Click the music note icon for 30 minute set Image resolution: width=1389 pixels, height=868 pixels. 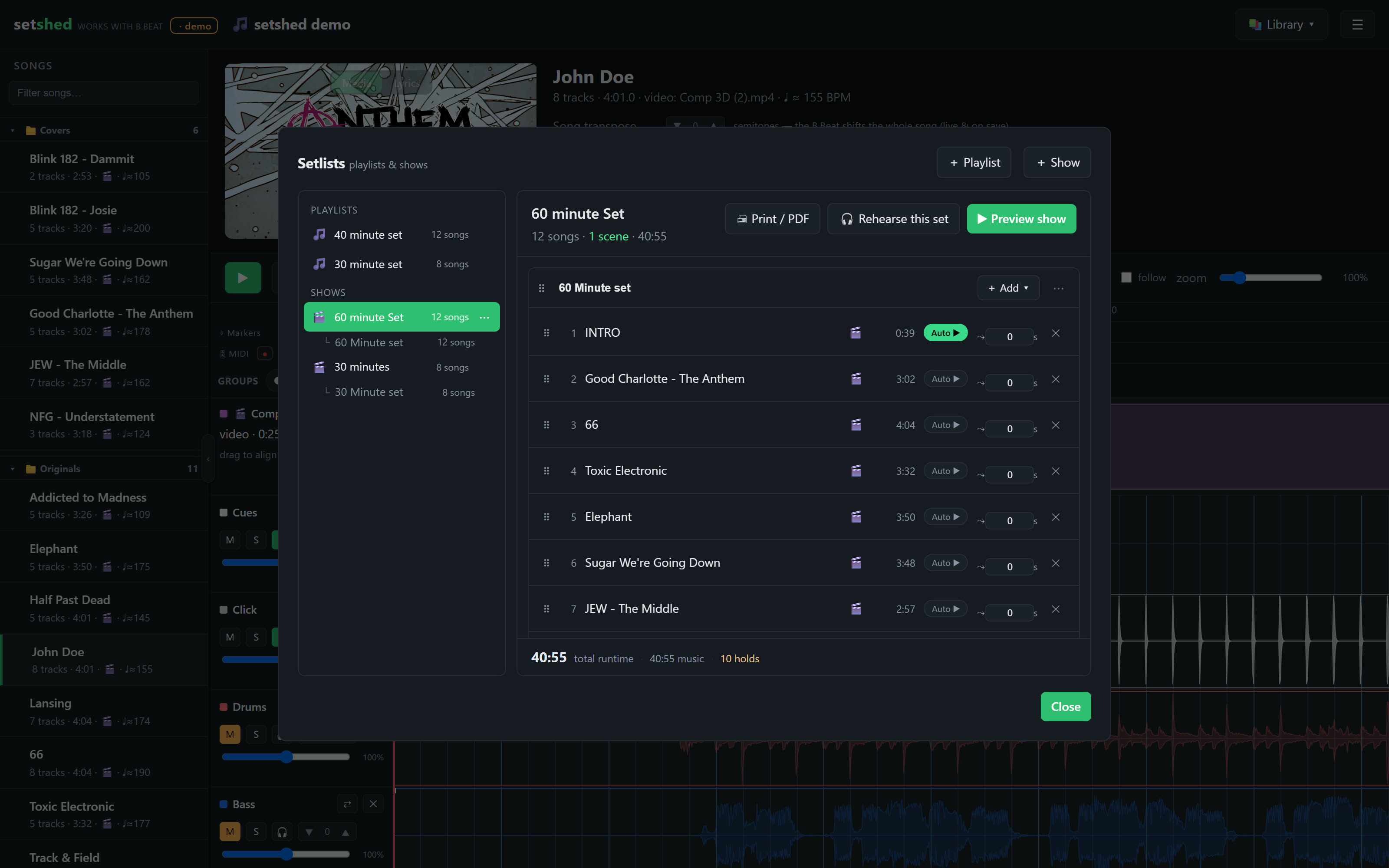(319, 264)
